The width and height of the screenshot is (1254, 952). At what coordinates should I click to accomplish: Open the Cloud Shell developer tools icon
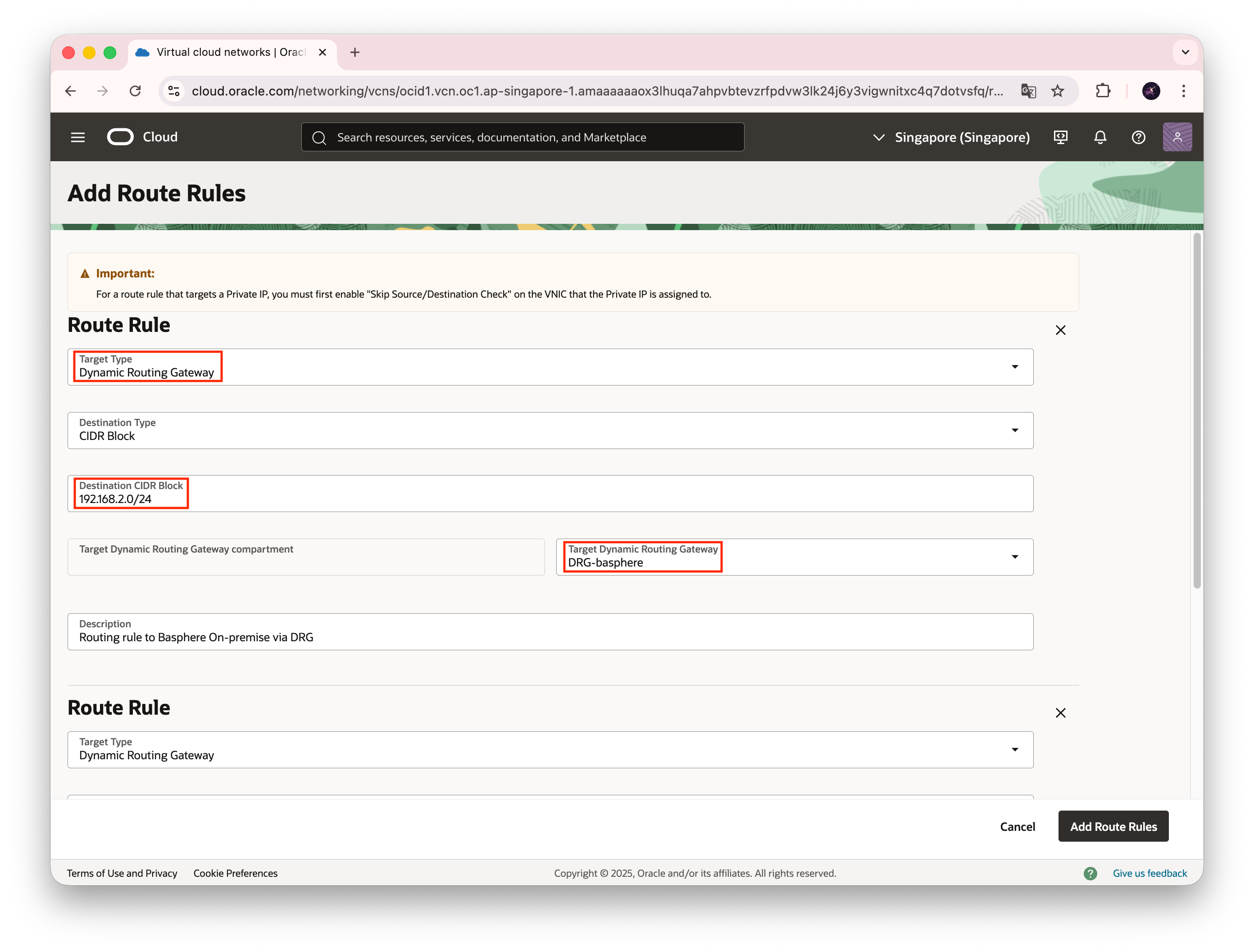(1060, 137)
